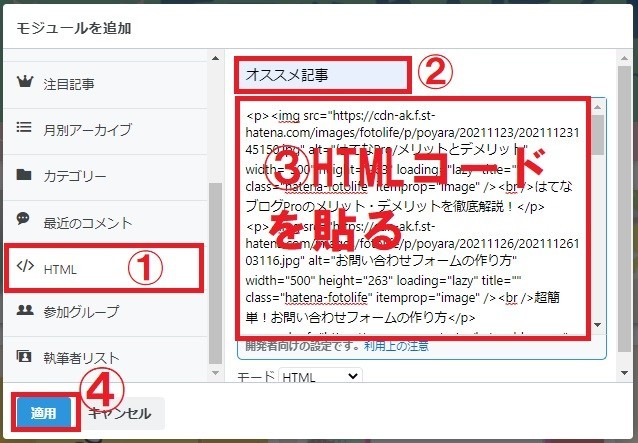Click the settings panel scroll down arrow
The width and height of the screenshot is (638, 443).
(x=624, y=373)
